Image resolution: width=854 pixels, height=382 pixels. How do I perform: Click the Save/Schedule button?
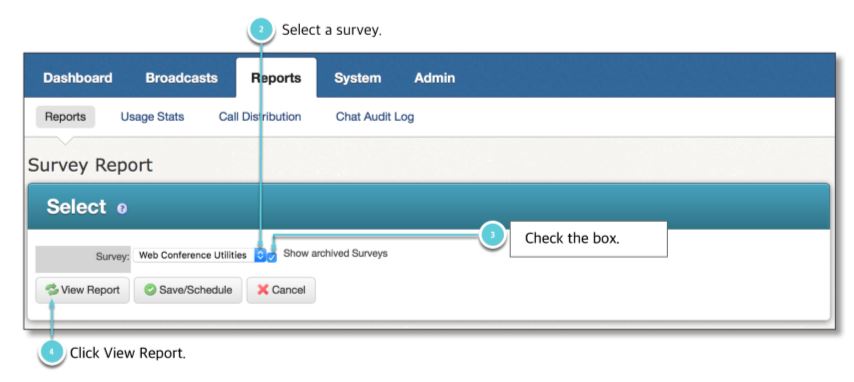188,290
